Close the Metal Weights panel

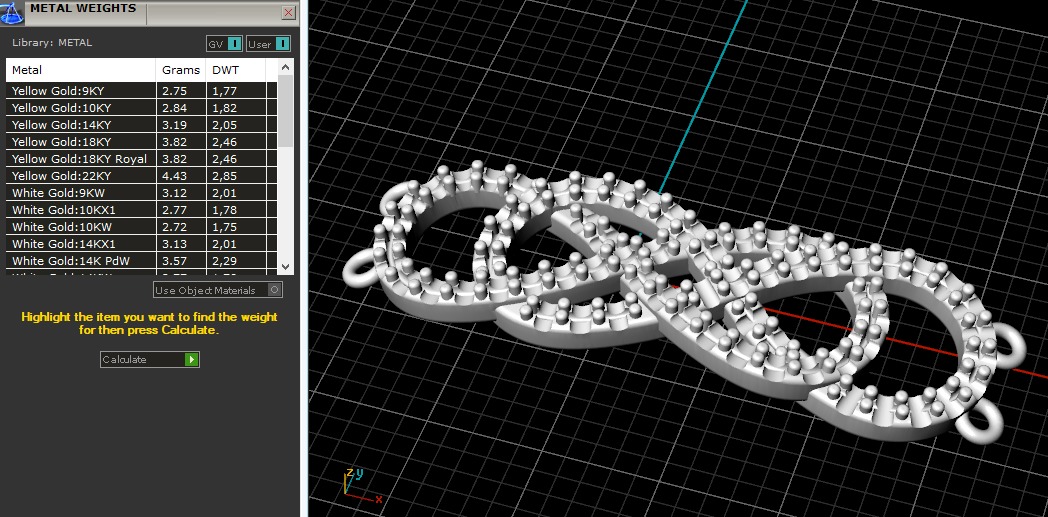[289, 12]
